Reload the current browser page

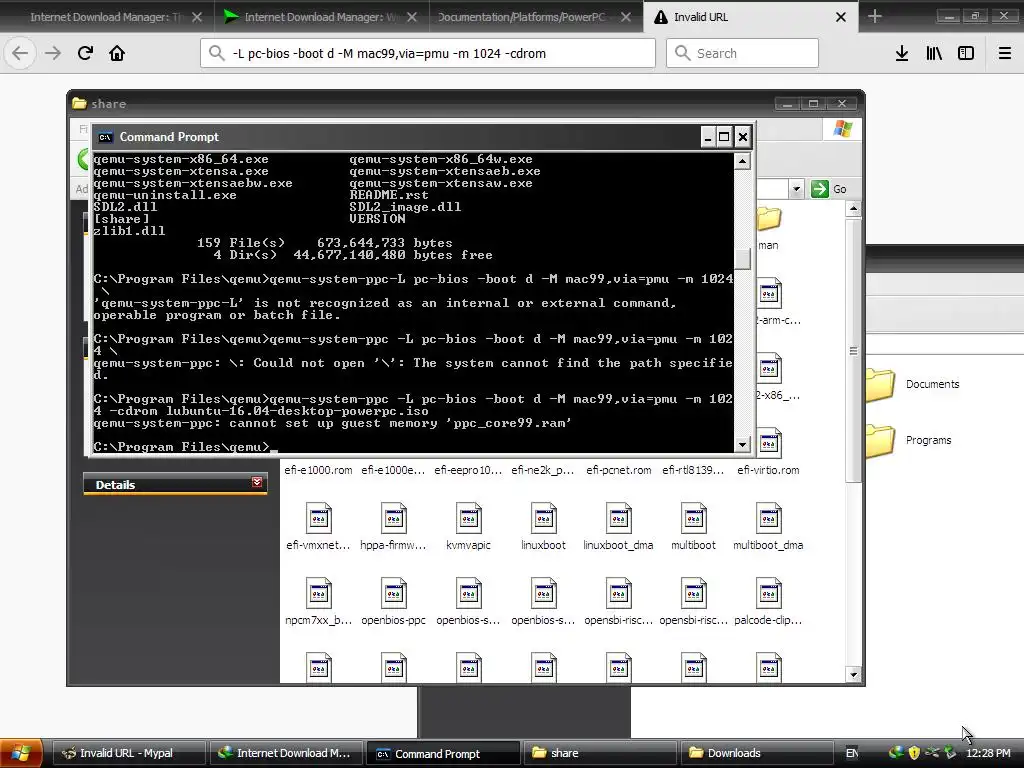85,53
